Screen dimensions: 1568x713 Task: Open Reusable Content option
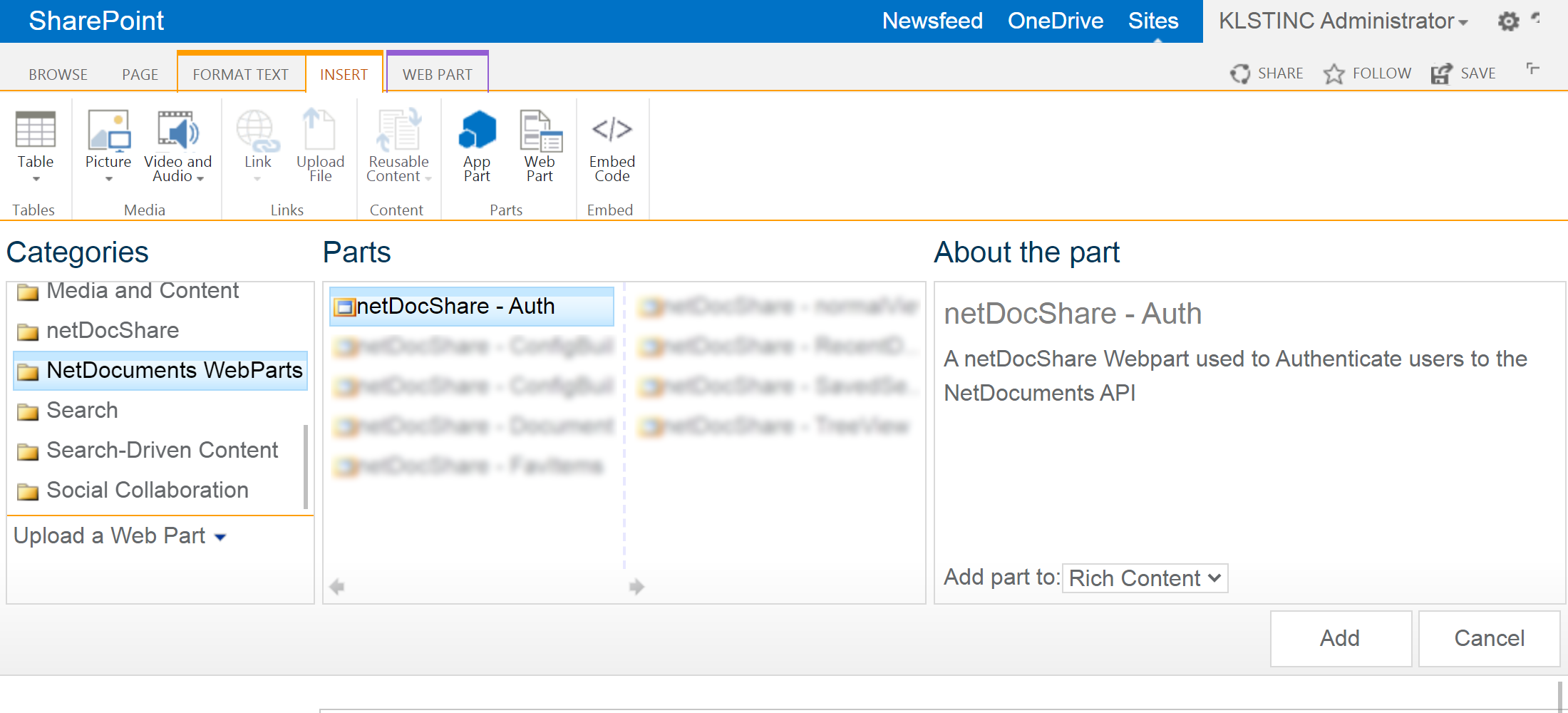pyautogui.click(x=398, y=146)
